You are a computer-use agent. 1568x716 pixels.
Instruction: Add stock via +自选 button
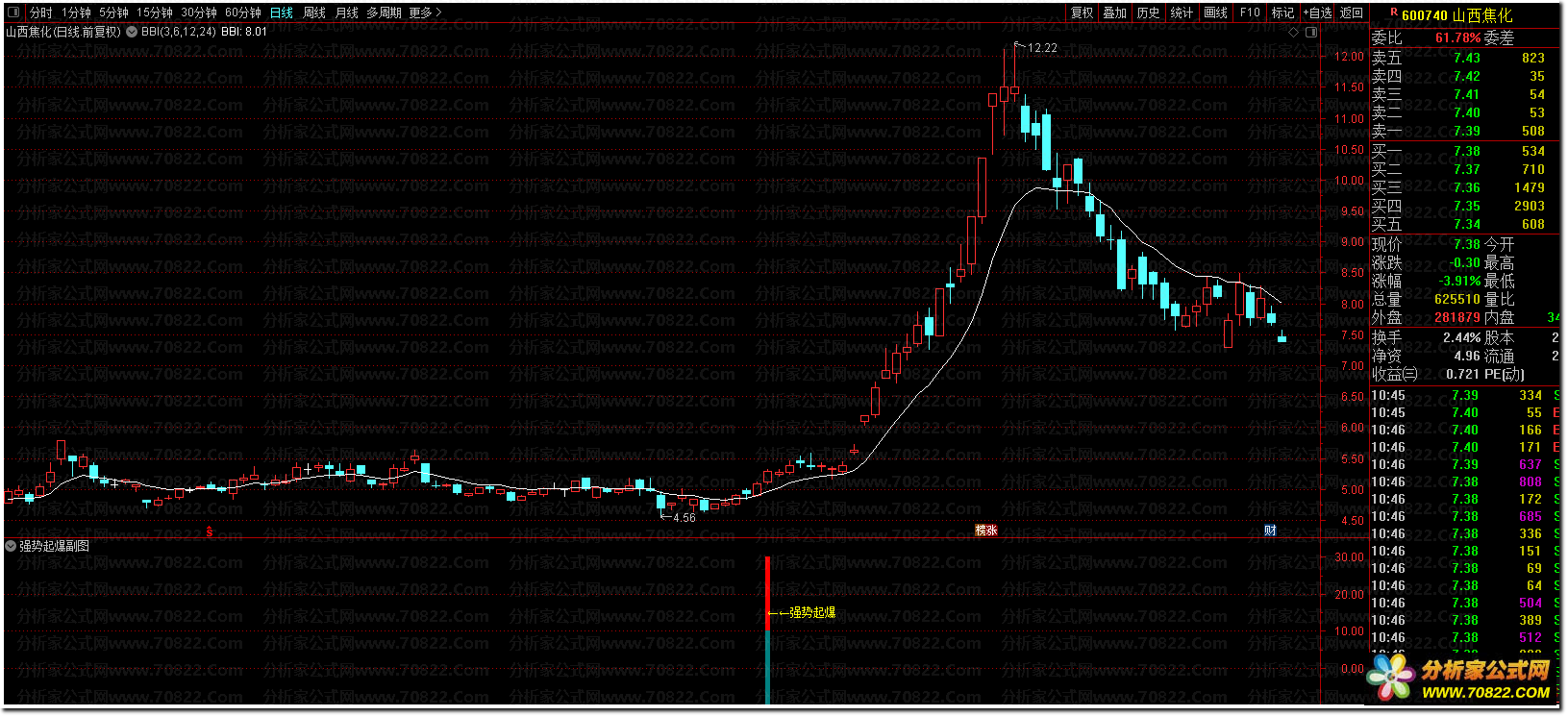(x=1317, y=12)
